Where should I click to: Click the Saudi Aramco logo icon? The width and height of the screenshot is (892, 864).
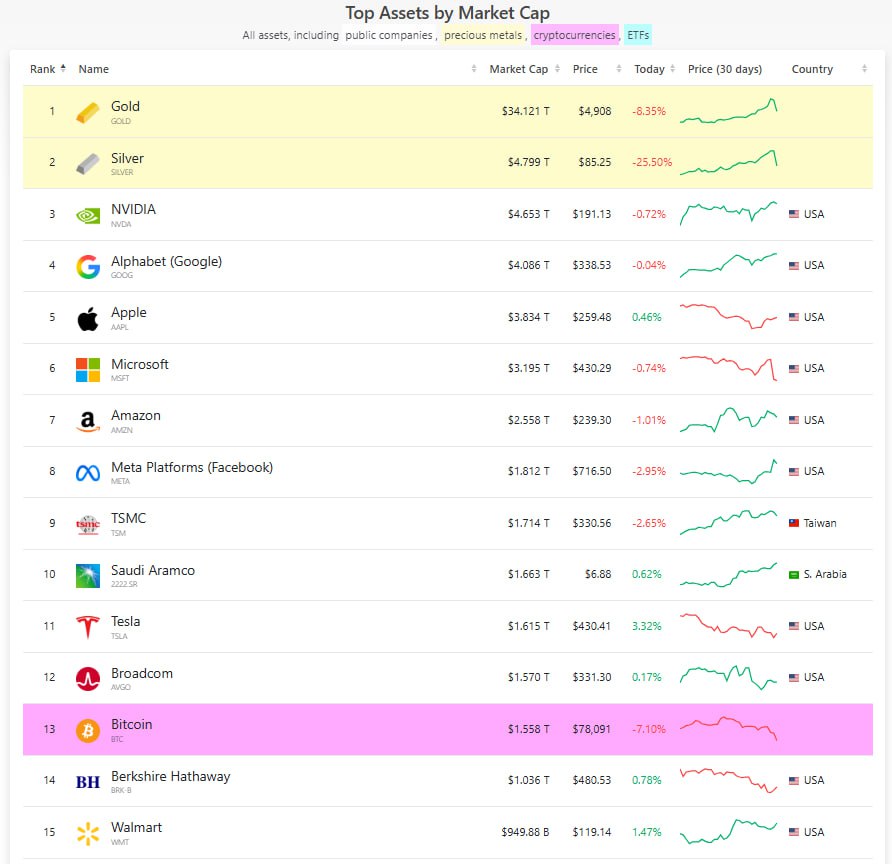(88, 576)
